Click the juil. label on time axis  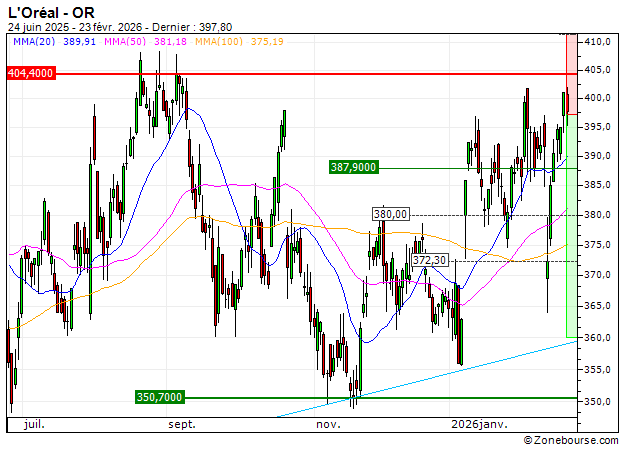[33, 424]
